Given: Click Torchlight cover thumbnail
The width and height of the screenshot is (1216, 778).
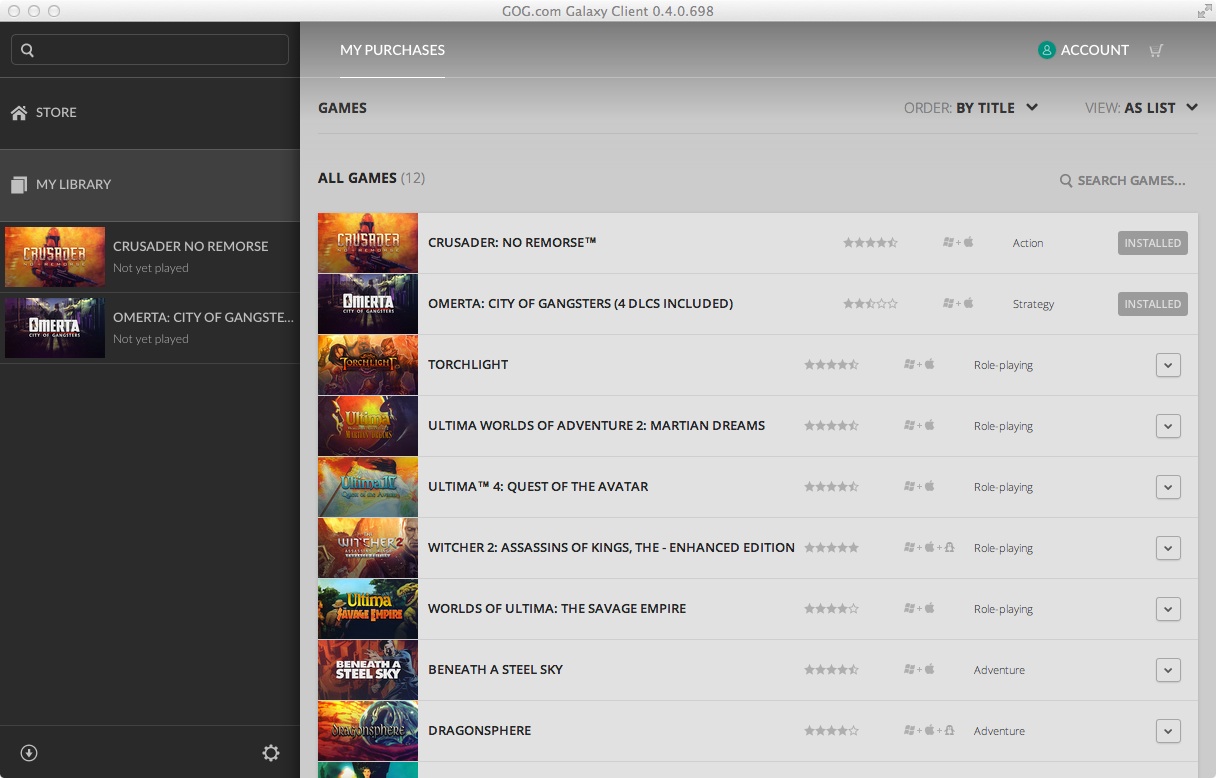Looking at the screenshot, I should (x=368, y=365).
